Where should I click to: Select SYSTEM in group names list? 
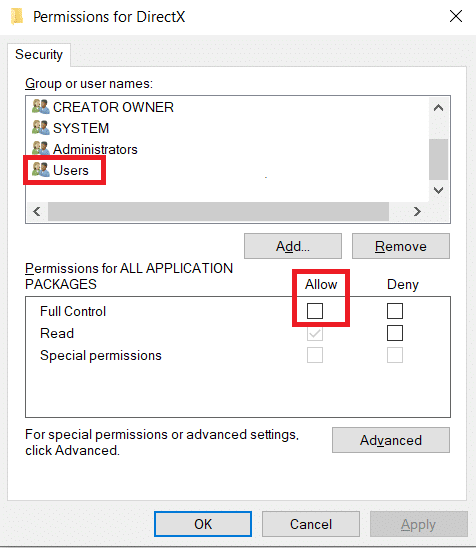click(81, 128)
